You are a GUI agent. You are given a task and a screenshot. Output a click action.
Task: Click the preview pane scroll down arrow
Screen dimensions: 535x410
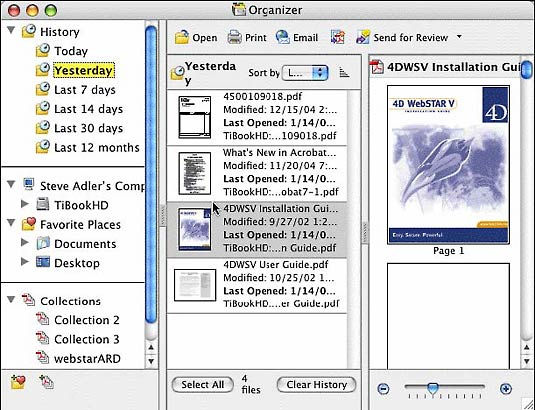[x=527, y=361]
